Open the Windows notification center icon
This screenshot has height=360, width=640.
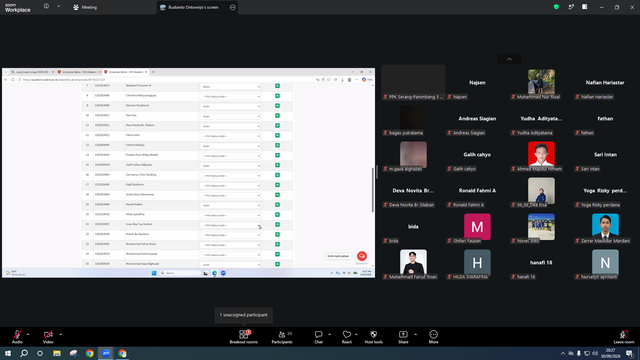click(630, 353)
